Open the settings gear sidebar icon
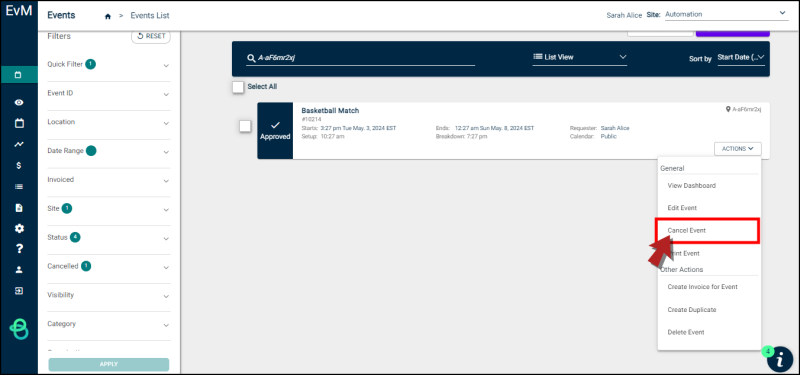Viewport: 800px width, 375px height. (x=19, y=228)
